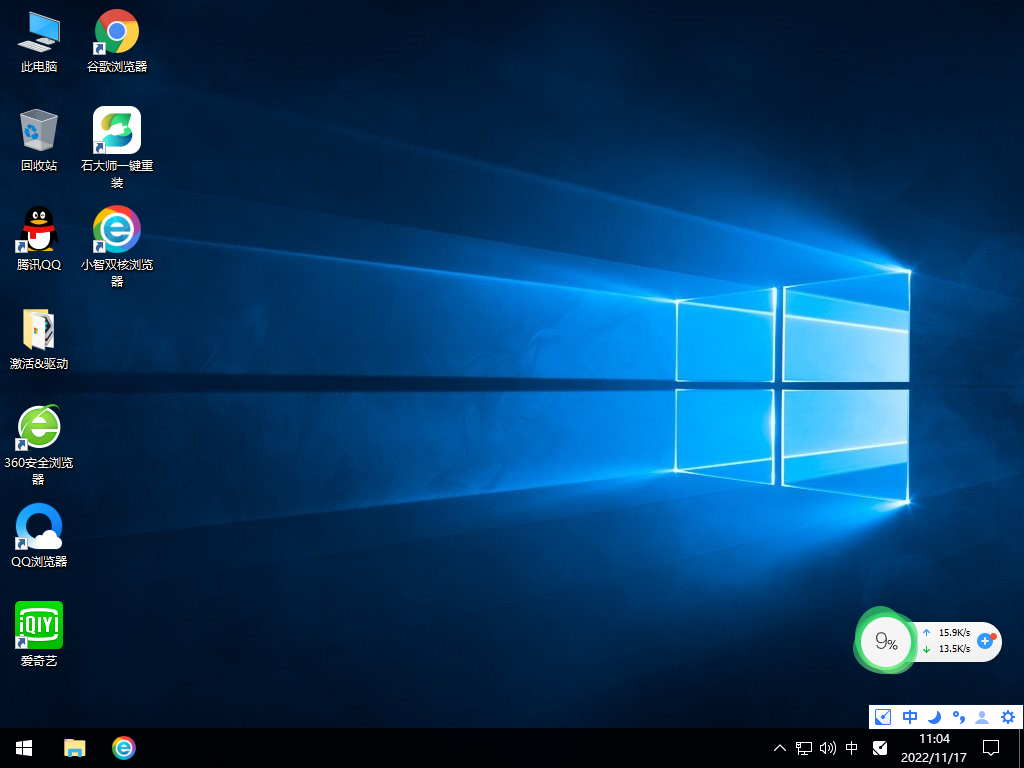Expand hidden tray icons with the chevron
This screenshot has height=768, width=1024.
coord(779,748)
